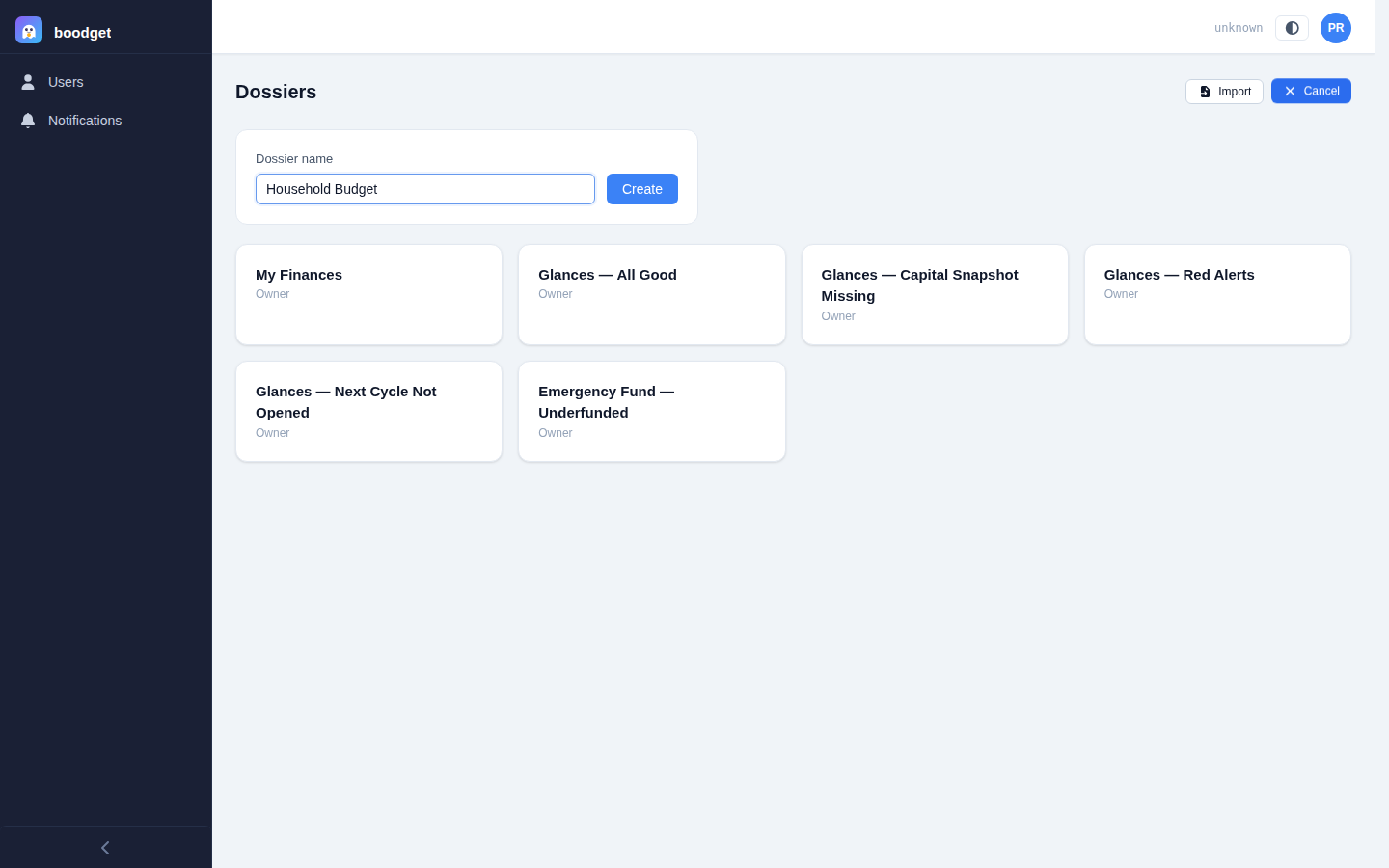This screenshot has height=868, width=1389.
Task: Click the Create button
Action: 642,189
